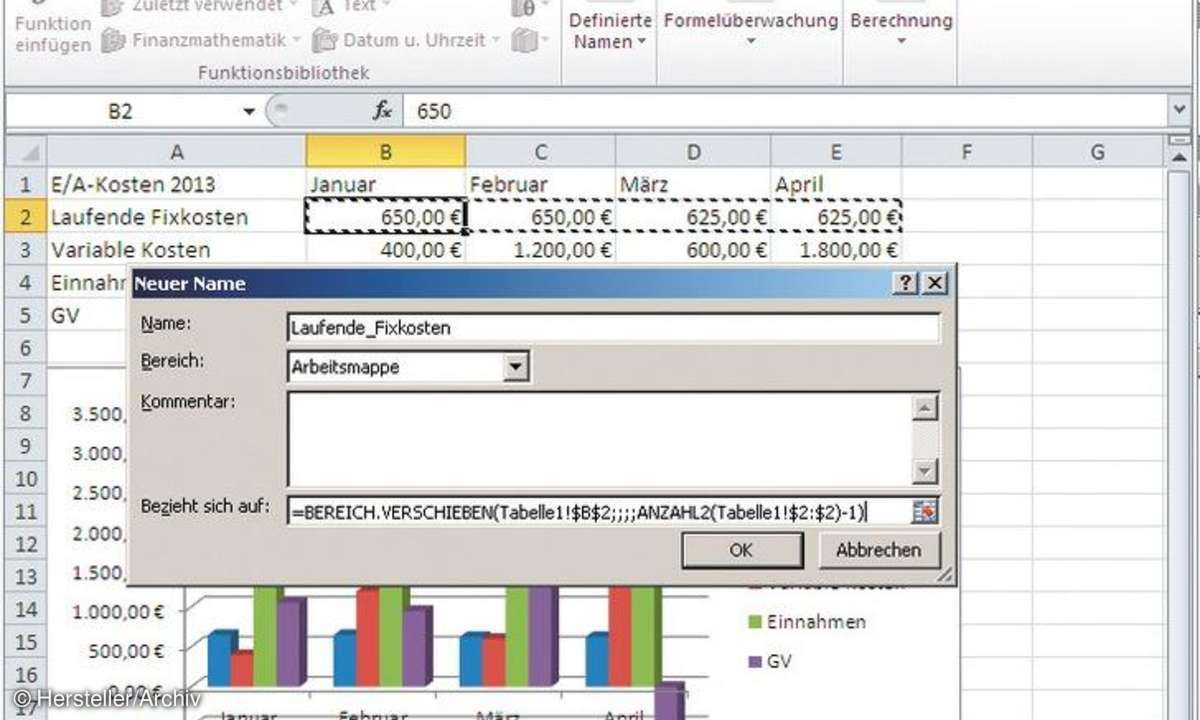Select column F header

tap(966, 152)
